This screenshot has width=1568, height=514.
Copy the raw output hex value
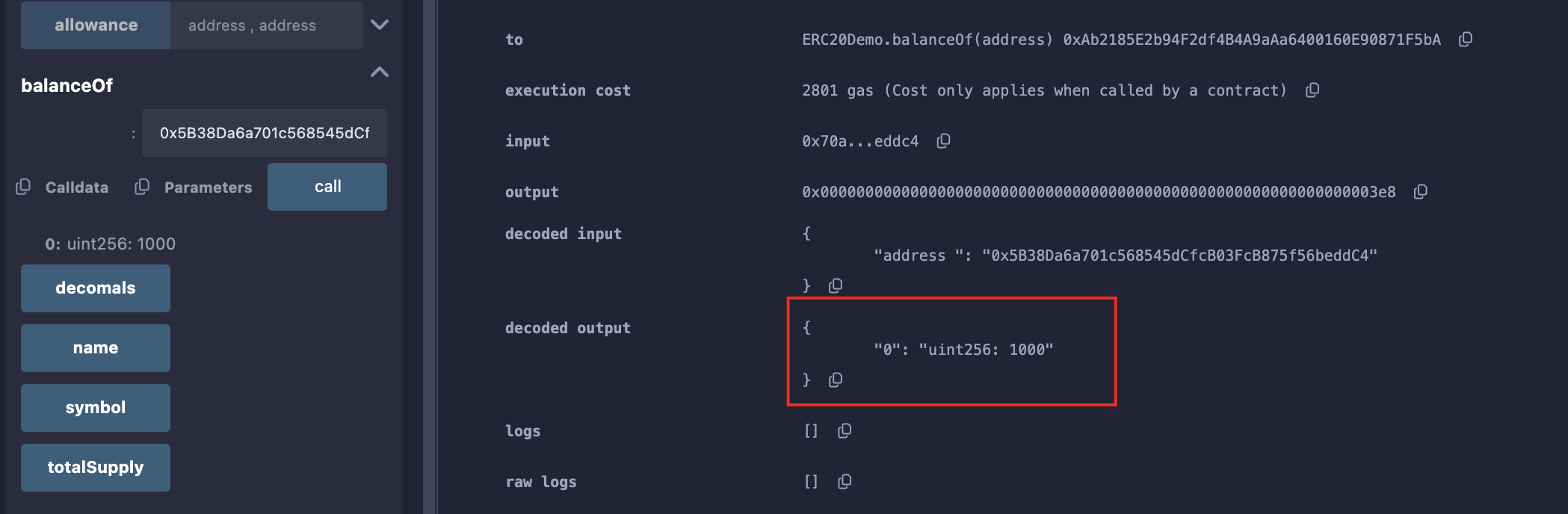coord(1420,192)
